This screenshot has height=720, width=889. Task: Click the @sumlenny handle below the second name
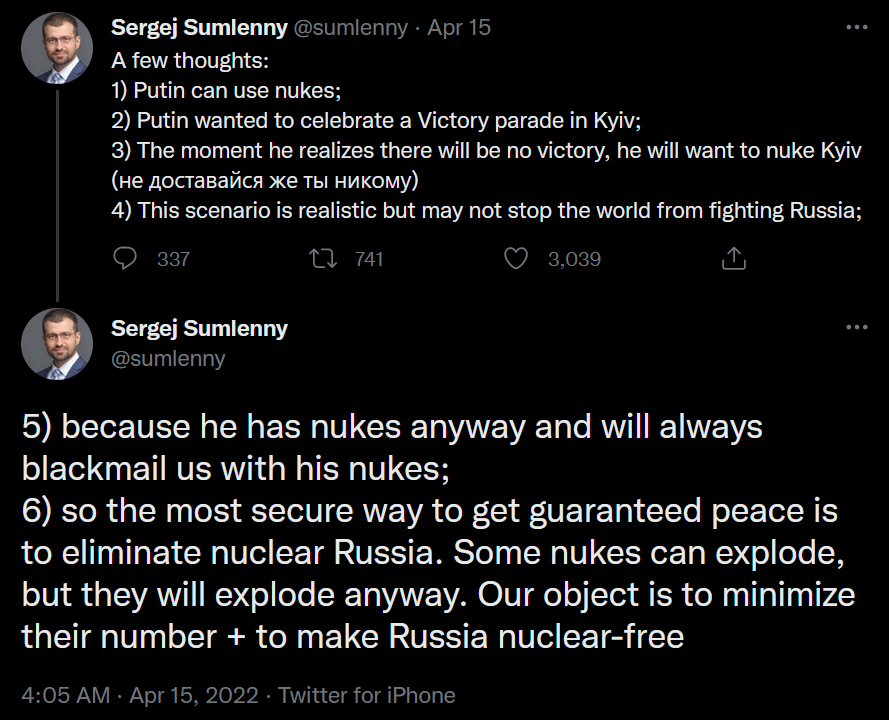click(168, 358)
